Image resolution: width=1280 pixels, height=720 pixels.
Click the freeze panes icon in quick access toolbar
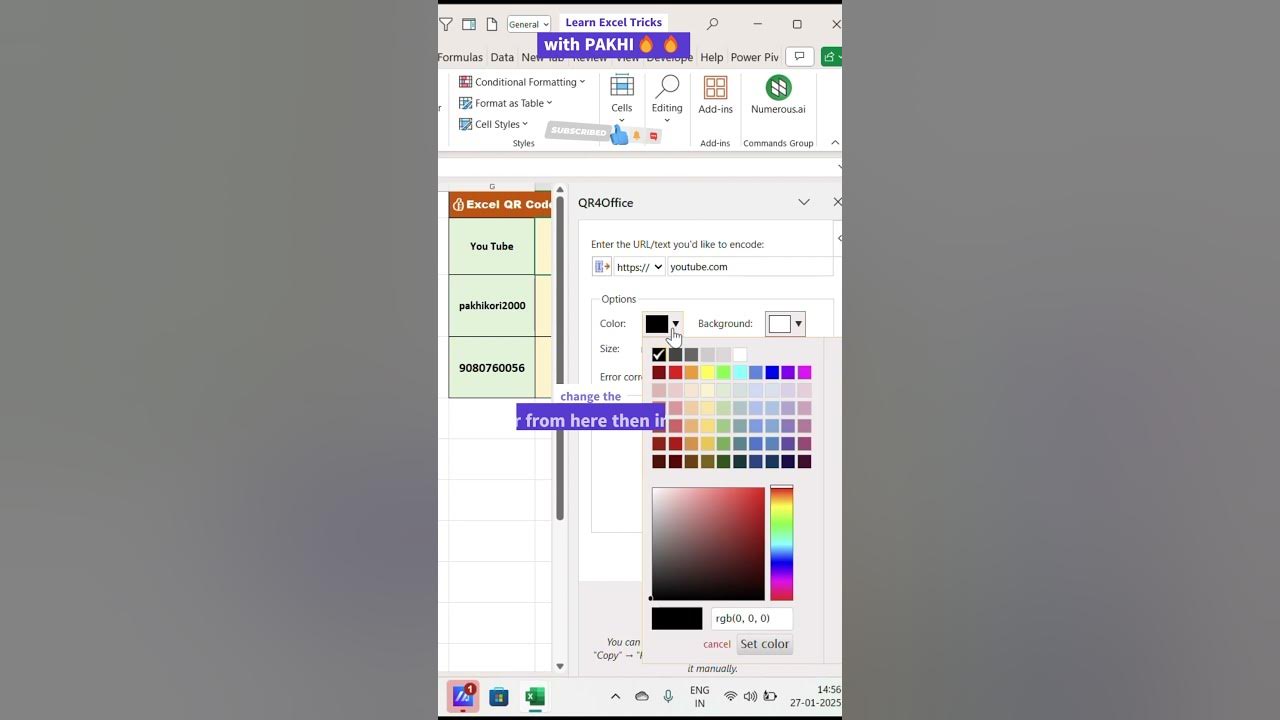pos(469,24)
